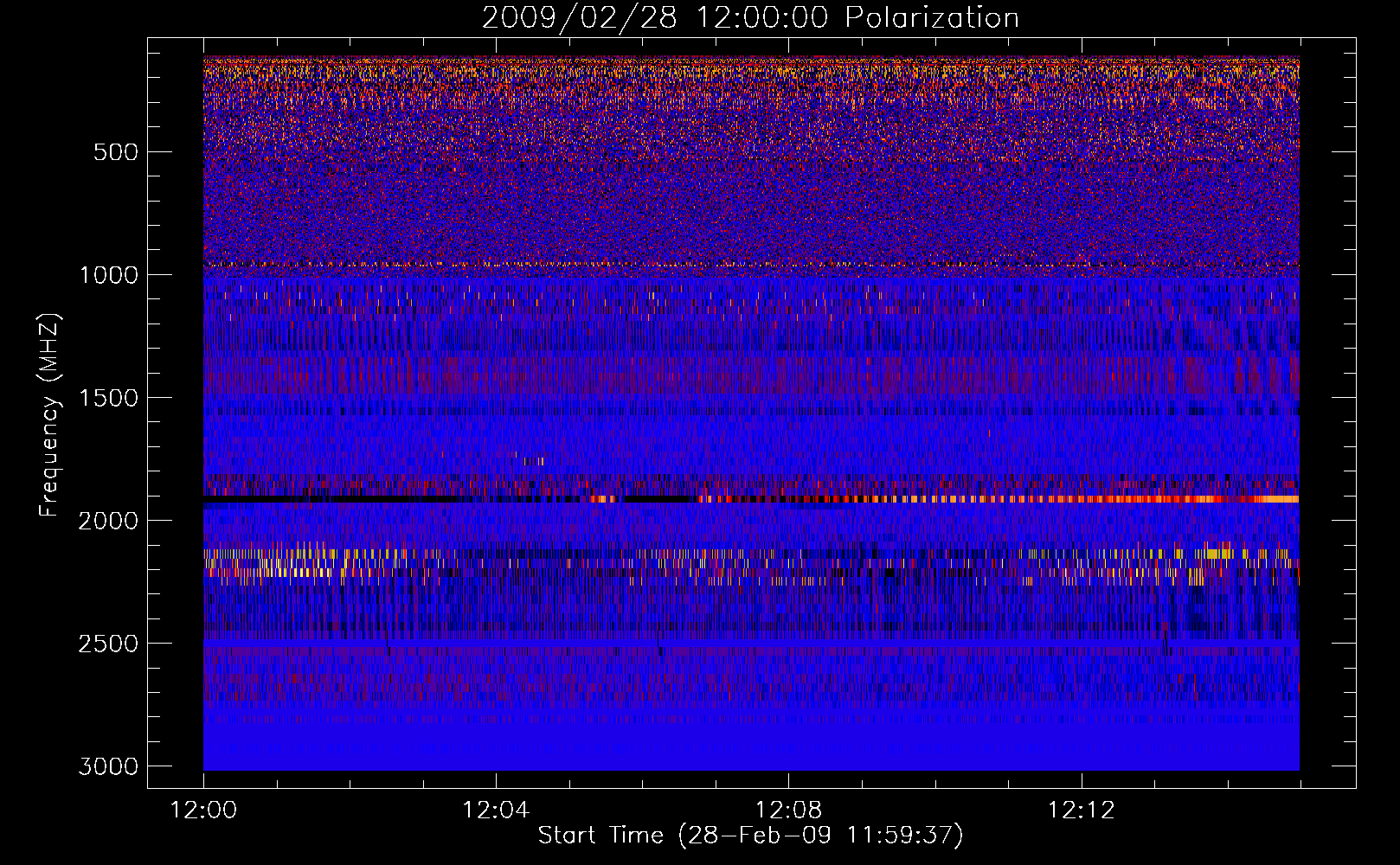Click the 12:00 time tick label
The image size is (1400, 865).
pyautogui.click(x=203, y=811)
